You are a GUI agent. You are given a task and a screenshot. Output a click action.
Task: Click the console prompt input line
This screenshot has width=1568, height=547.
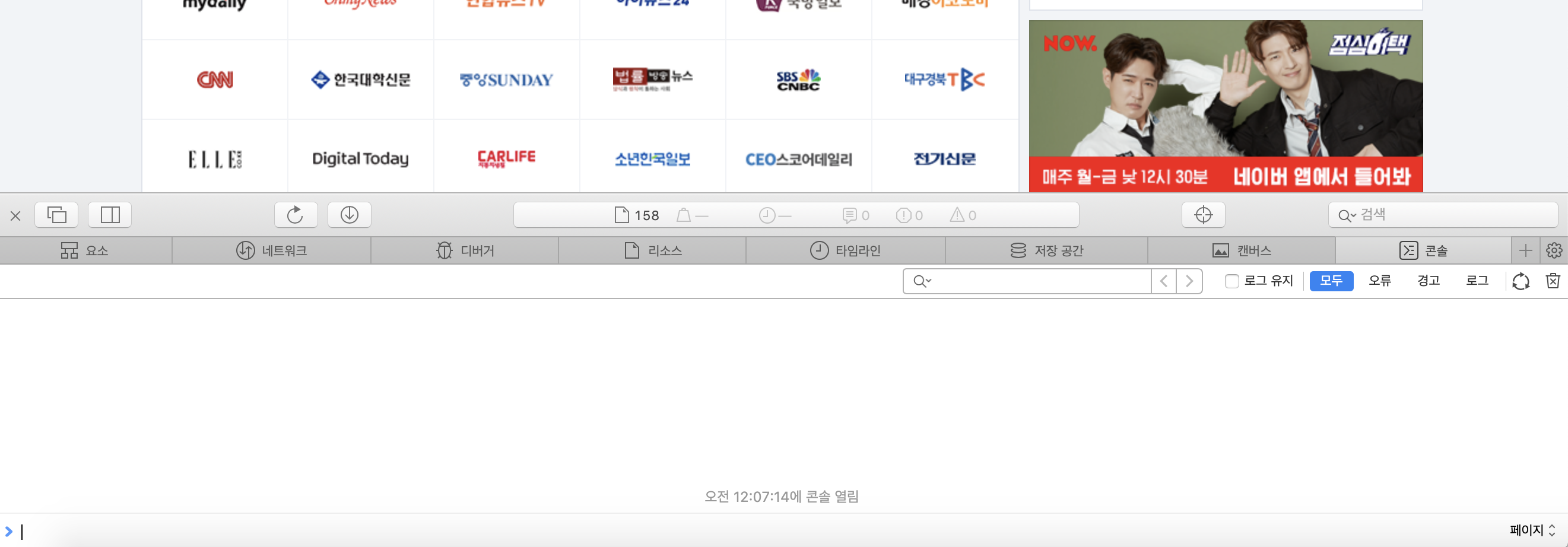(x=755, y=531)
